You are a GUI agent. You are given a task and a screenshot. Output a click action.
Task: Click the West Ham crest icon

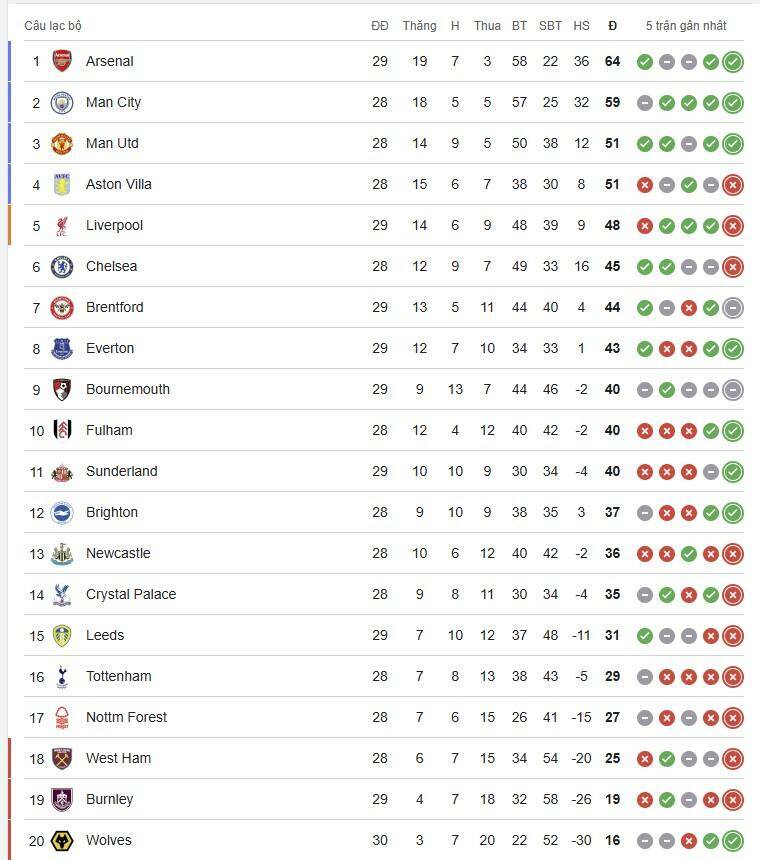click(62, 758)
